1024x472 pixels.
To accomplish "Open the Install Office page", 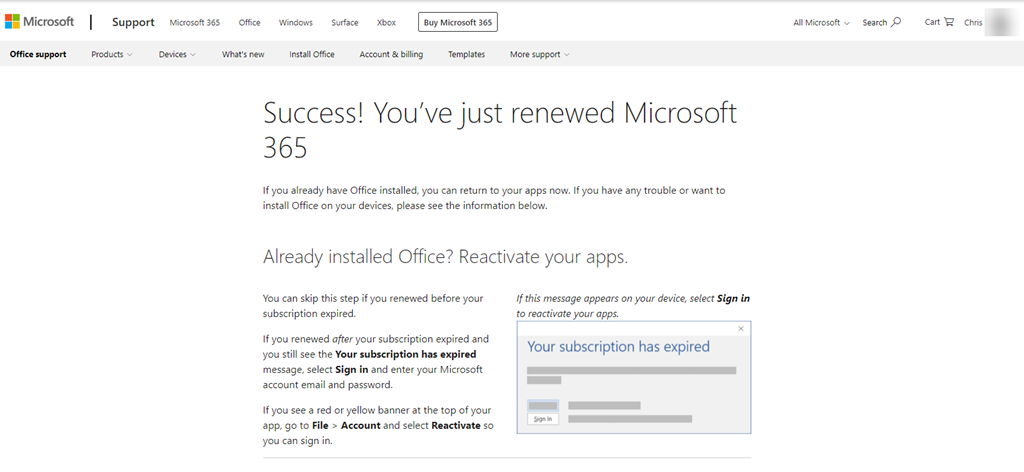I will (x=312, y=54).
